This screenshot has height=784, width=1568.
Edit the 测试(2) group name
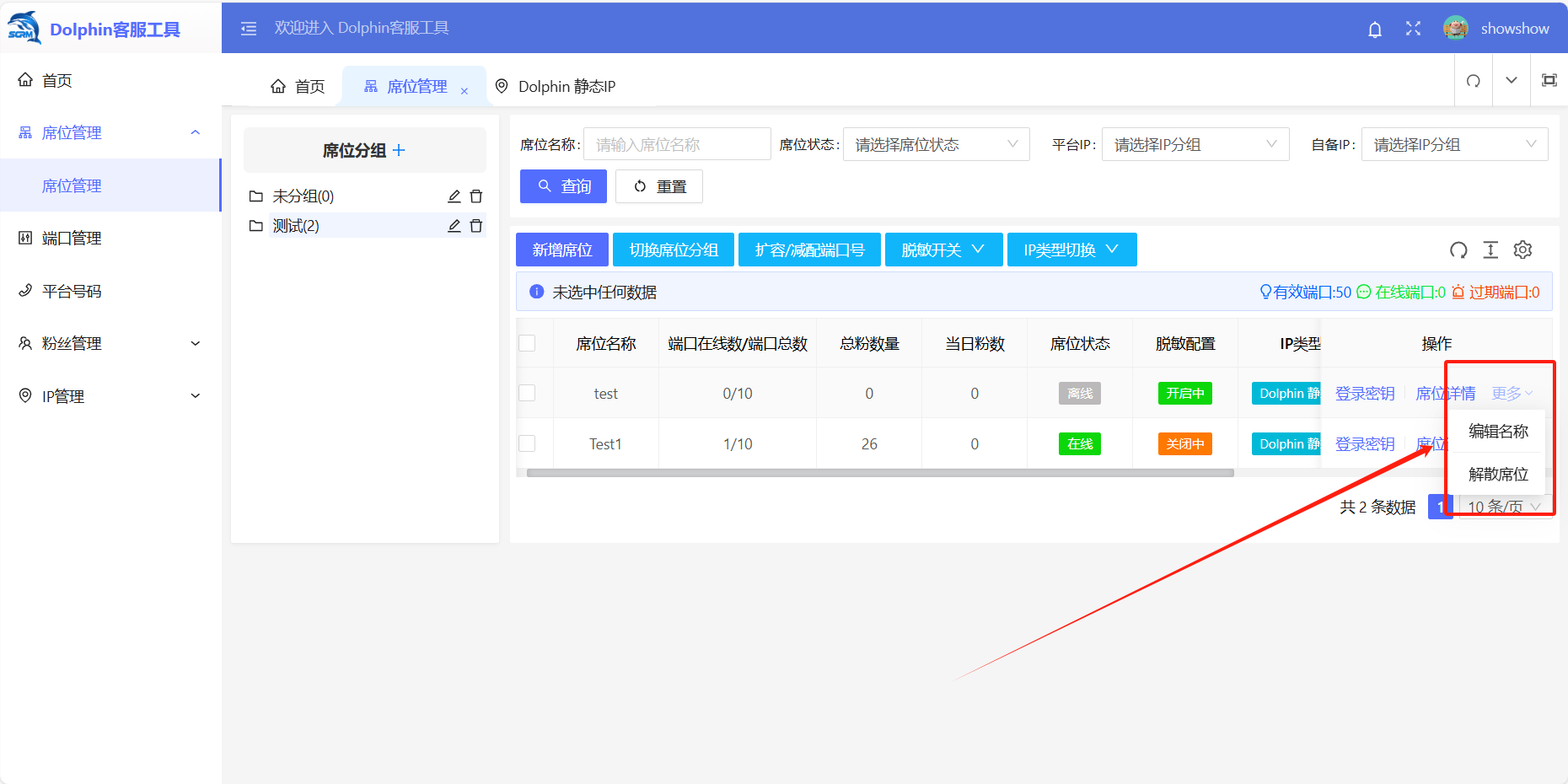pyautogui.click(x=454, y=226)
